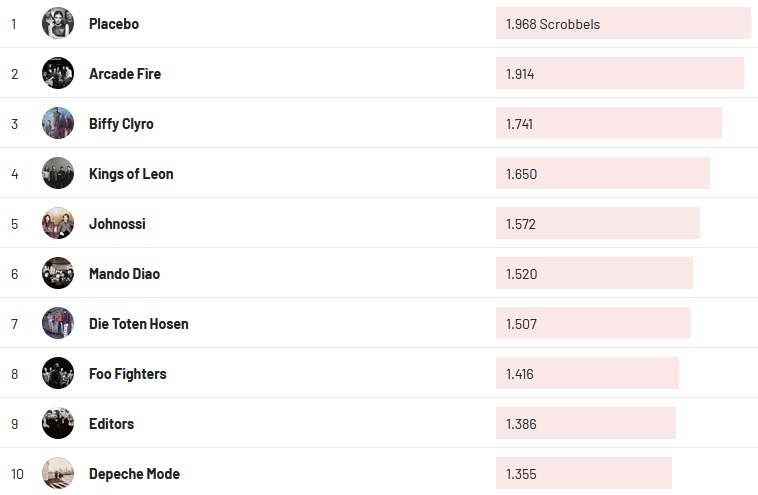Click Placebo's round avatar image

(x=58, y=23)
